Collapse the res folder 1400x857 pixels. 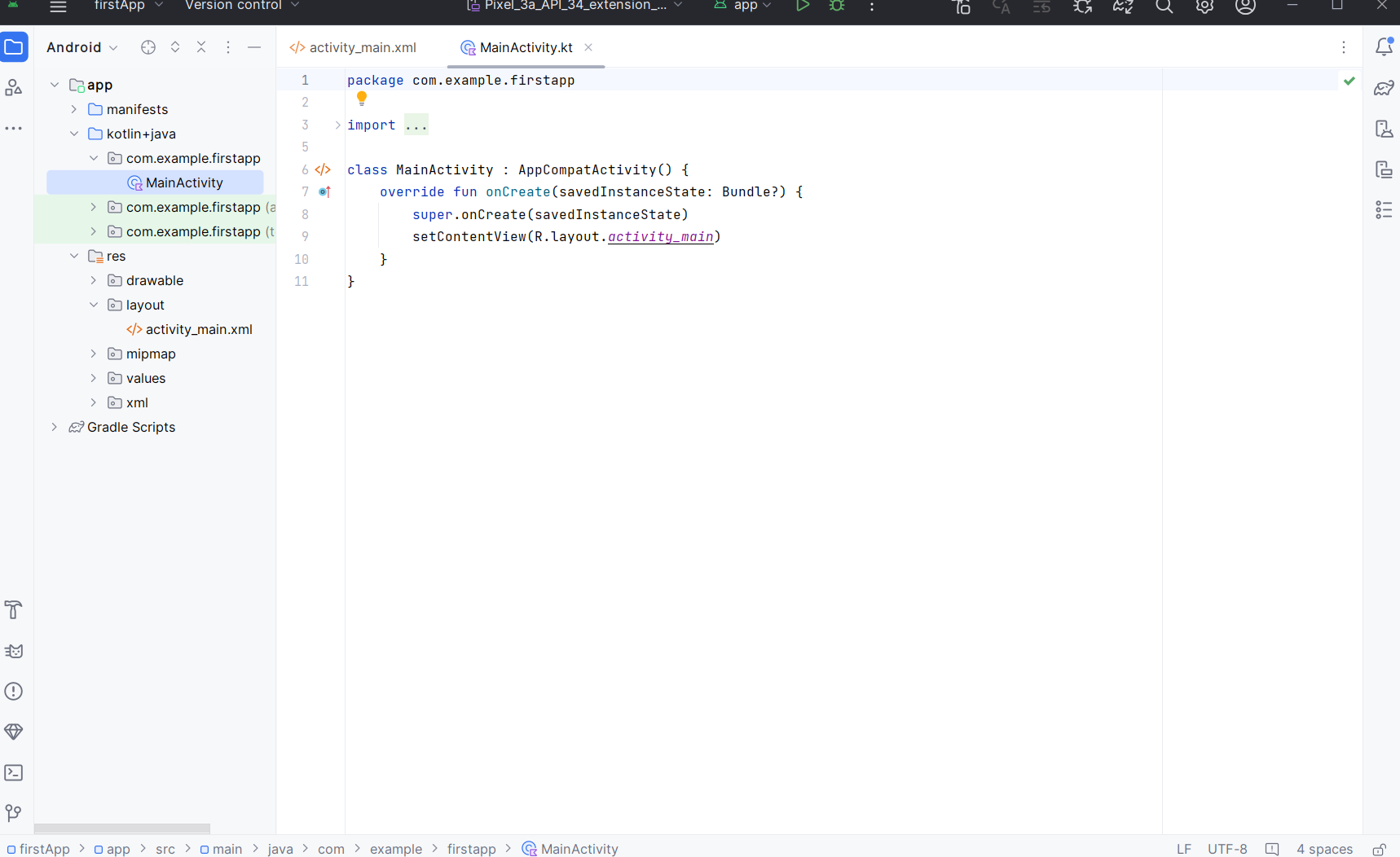[x=74, y=256]
